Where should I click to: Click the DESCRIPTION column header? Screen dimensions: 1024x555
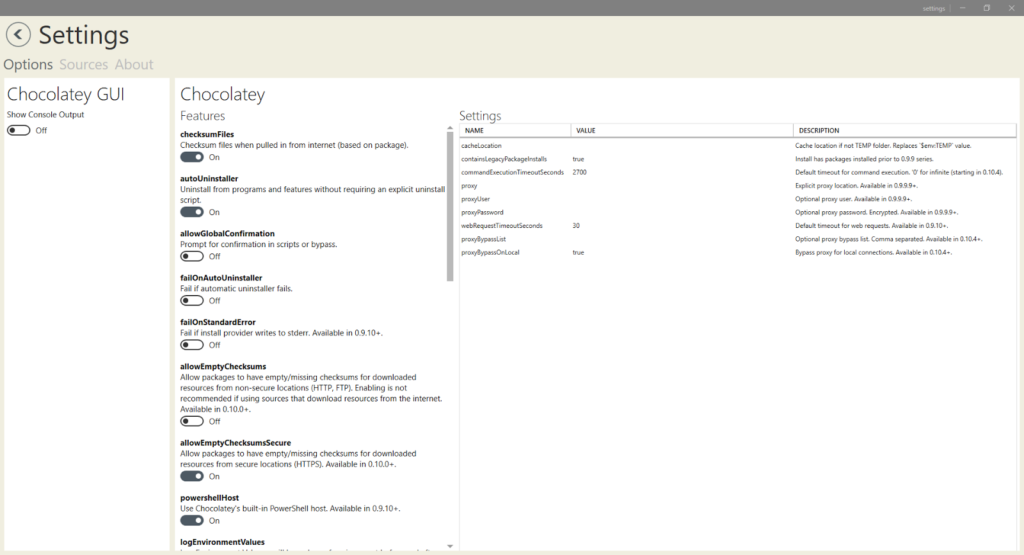(x=904, y=131)
